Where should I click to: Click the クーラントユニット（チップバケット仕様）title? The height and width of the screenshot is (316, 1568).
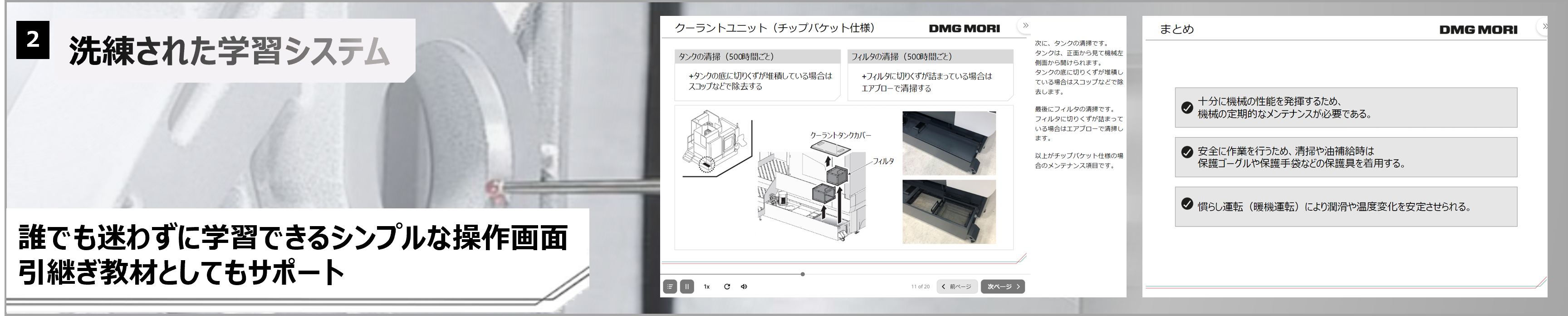point(775,28)
